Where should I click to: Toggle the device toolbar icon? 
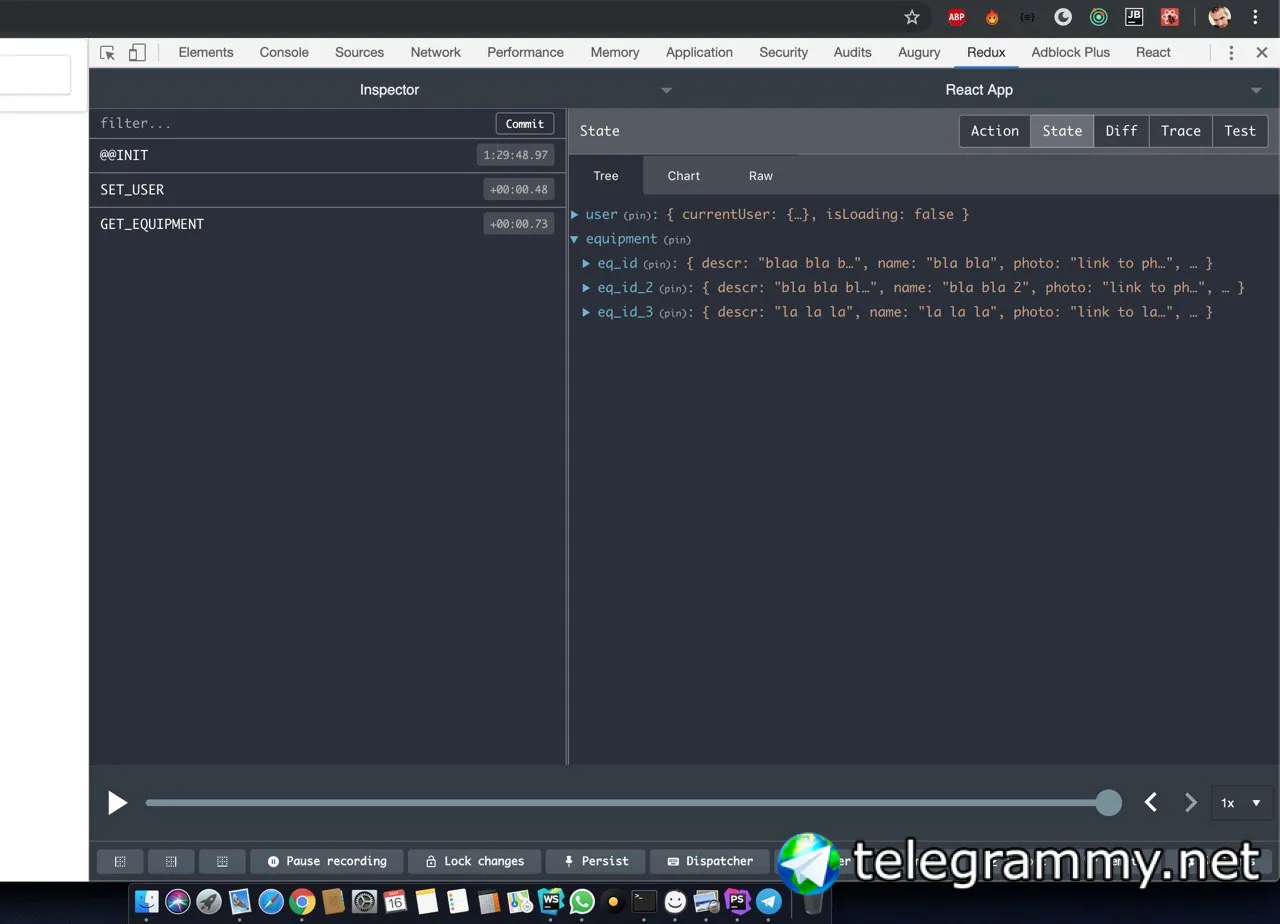coord(137,53)
